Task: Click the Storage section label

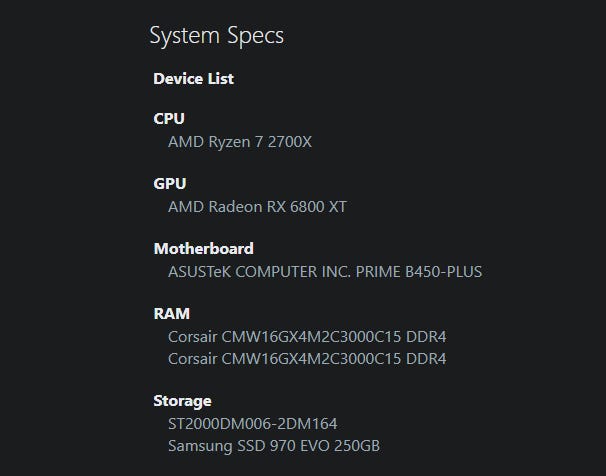Action: point(182,401)
